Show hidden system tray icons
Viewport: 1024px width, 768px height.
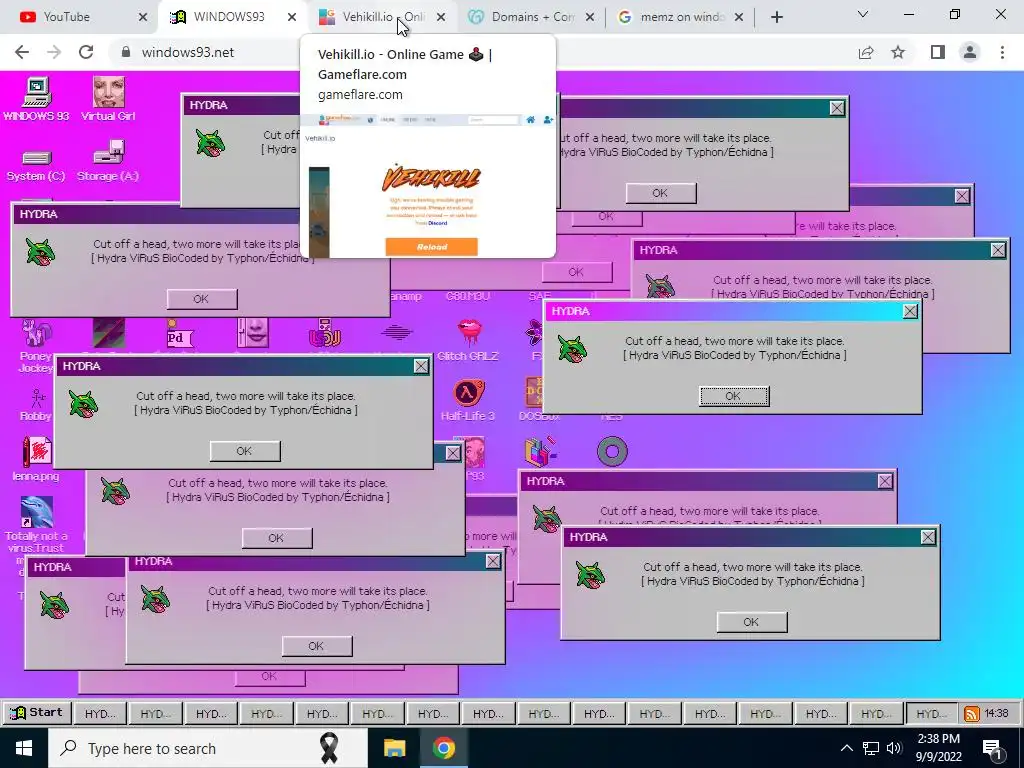point(846,748)
